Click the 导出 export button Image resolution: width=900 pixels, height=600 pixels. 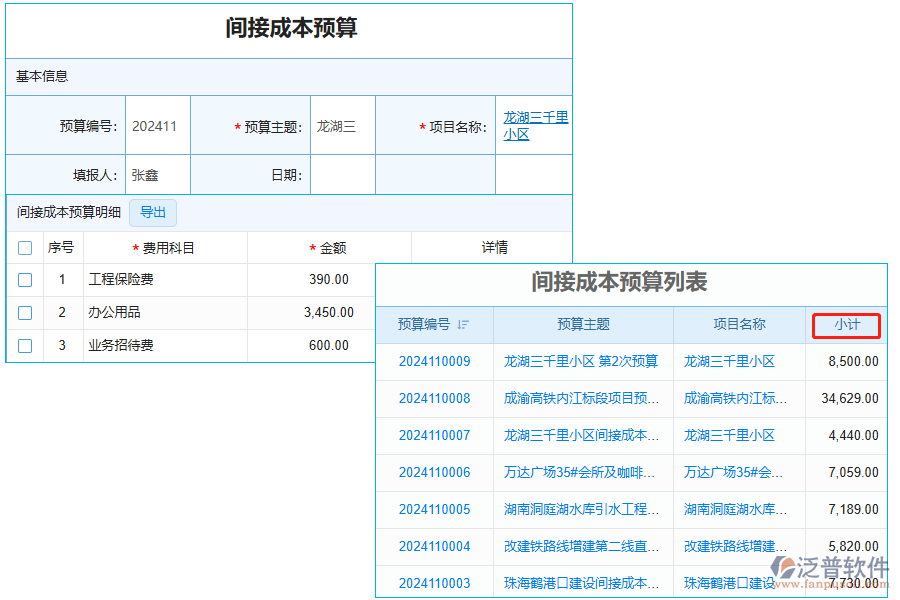152,212
